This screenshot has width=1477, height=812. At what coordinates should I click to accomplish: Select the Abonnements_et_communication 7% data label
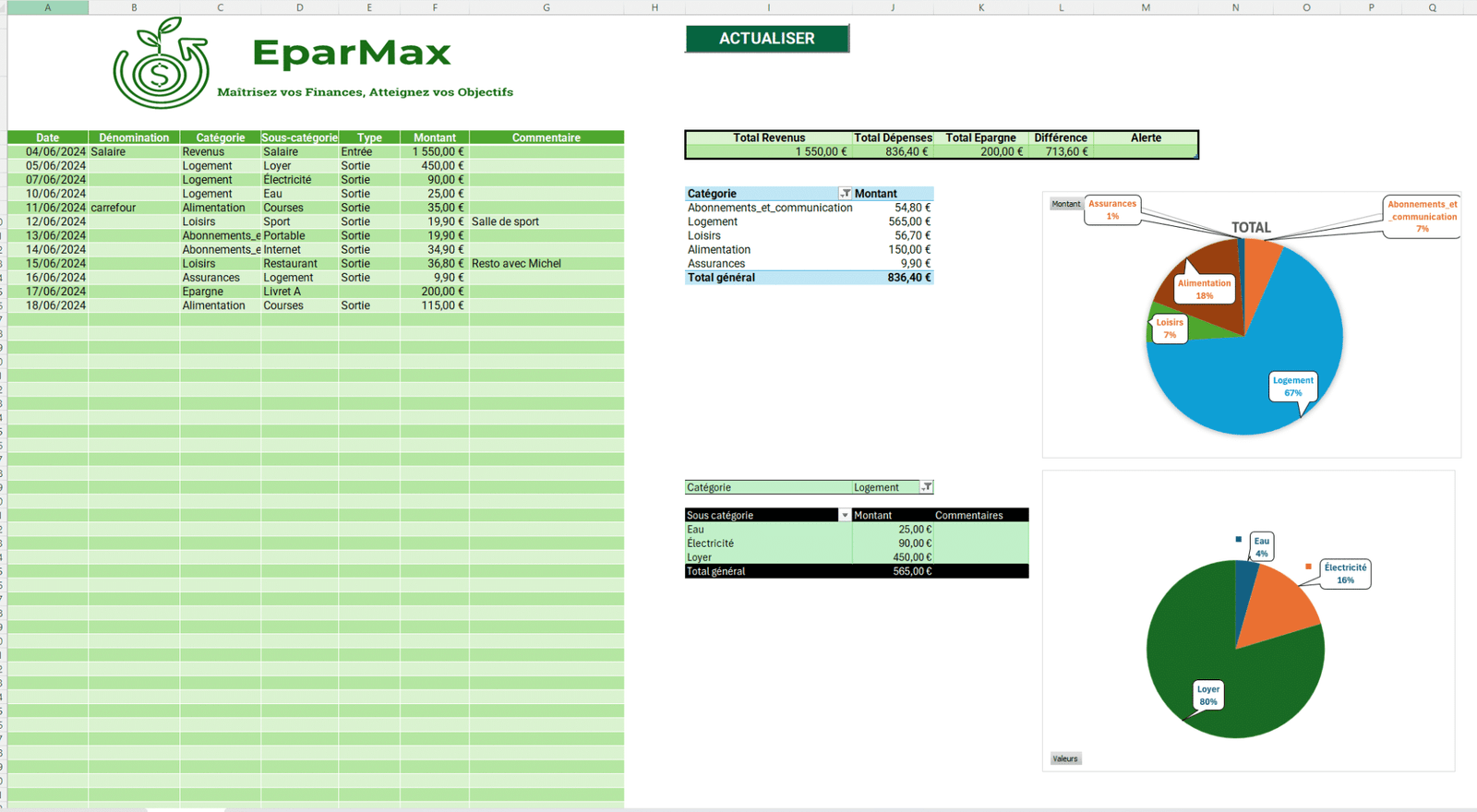click(x=1423, y=217)
